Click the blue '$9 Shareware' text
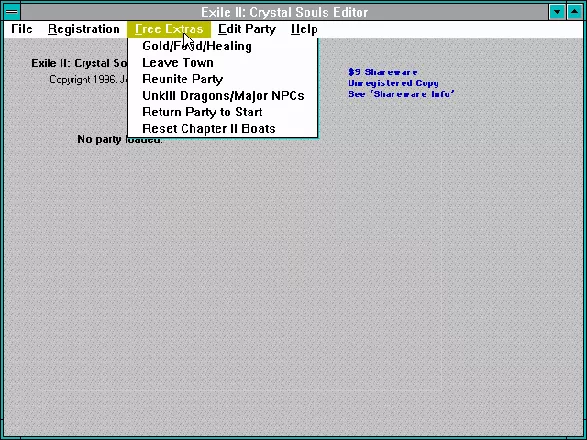 [383, 72]
